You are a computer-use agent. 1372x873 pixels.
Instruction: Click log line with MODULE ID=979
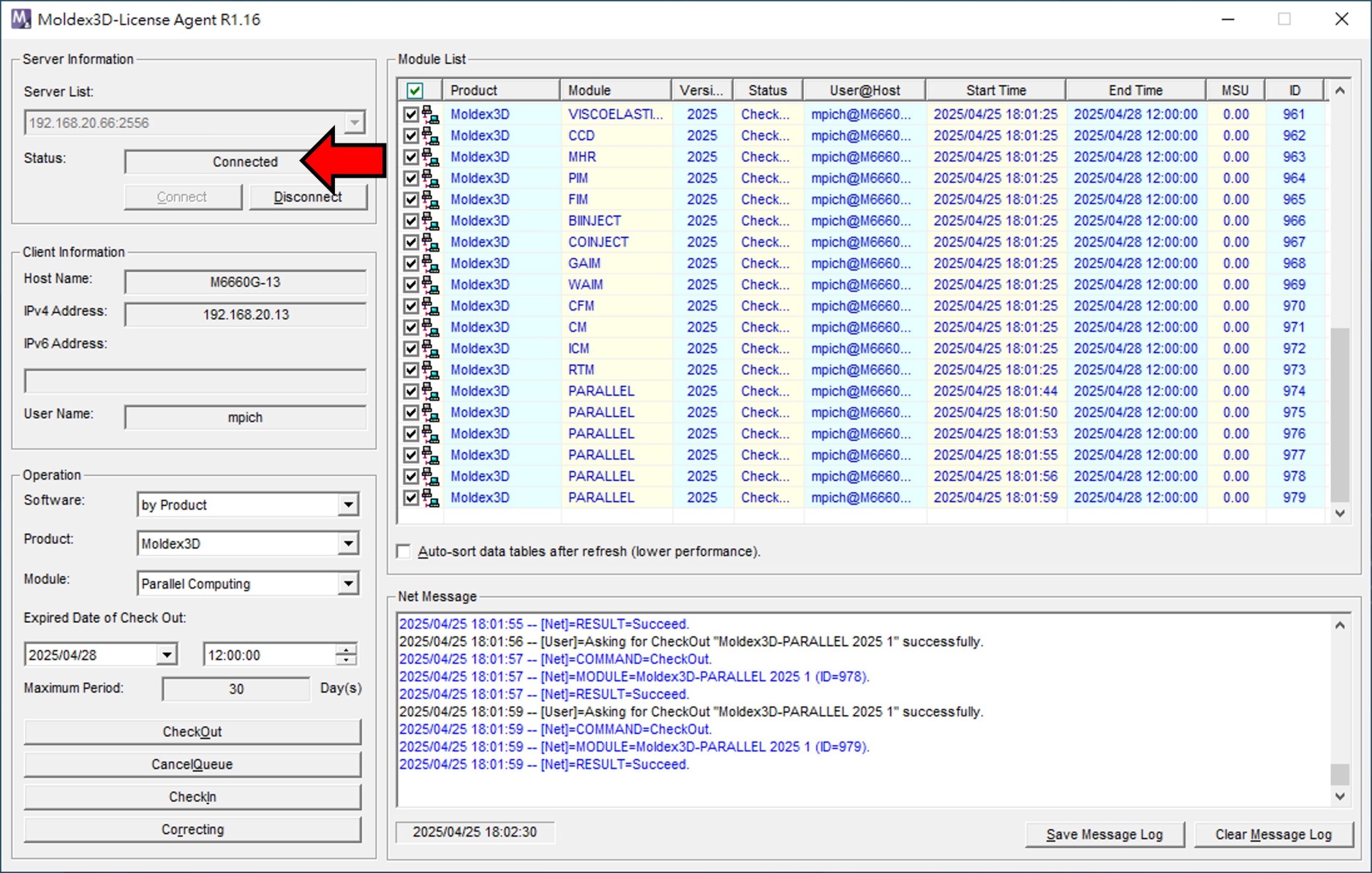coord(634,746)
